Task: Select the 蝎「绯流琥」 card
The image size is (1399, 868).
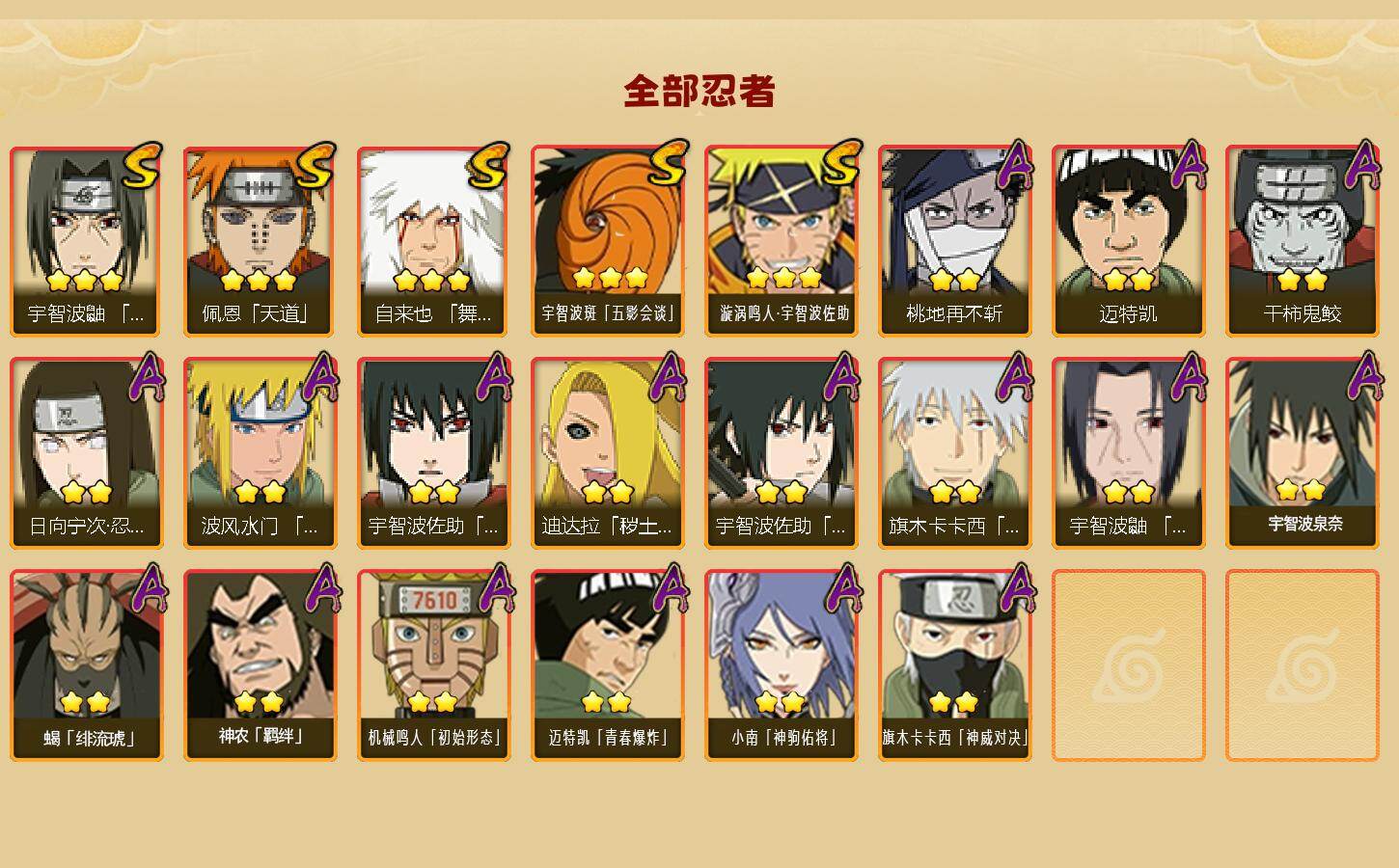Action: click(86, 665)
